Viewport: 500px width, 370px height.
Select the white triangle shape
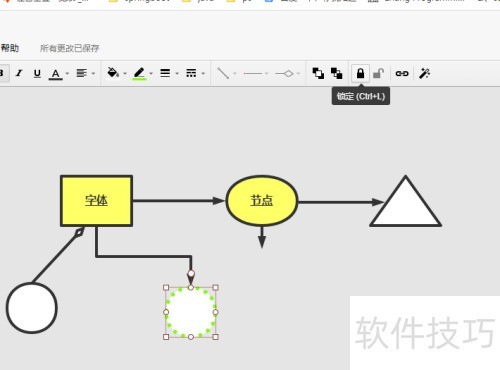pos(406,208)
